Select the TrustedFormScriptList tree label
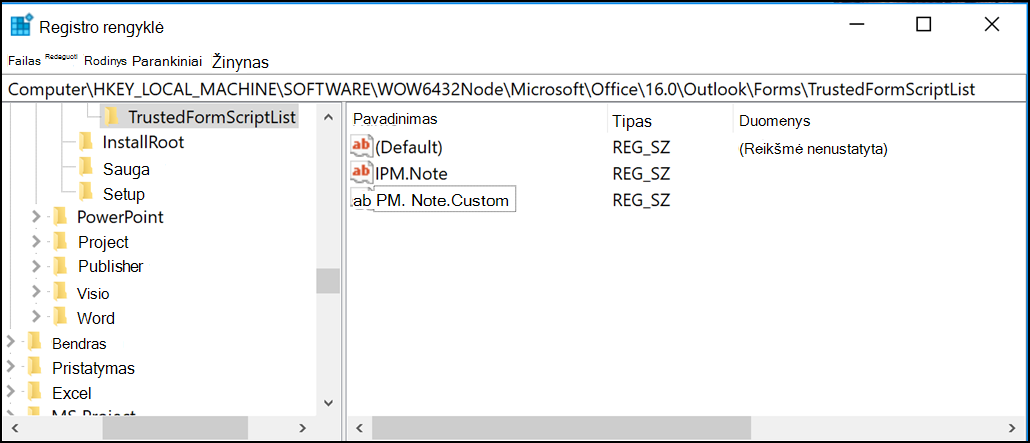Image resolution: width=1030 pixels, height=443 pixels. point(212,118)
